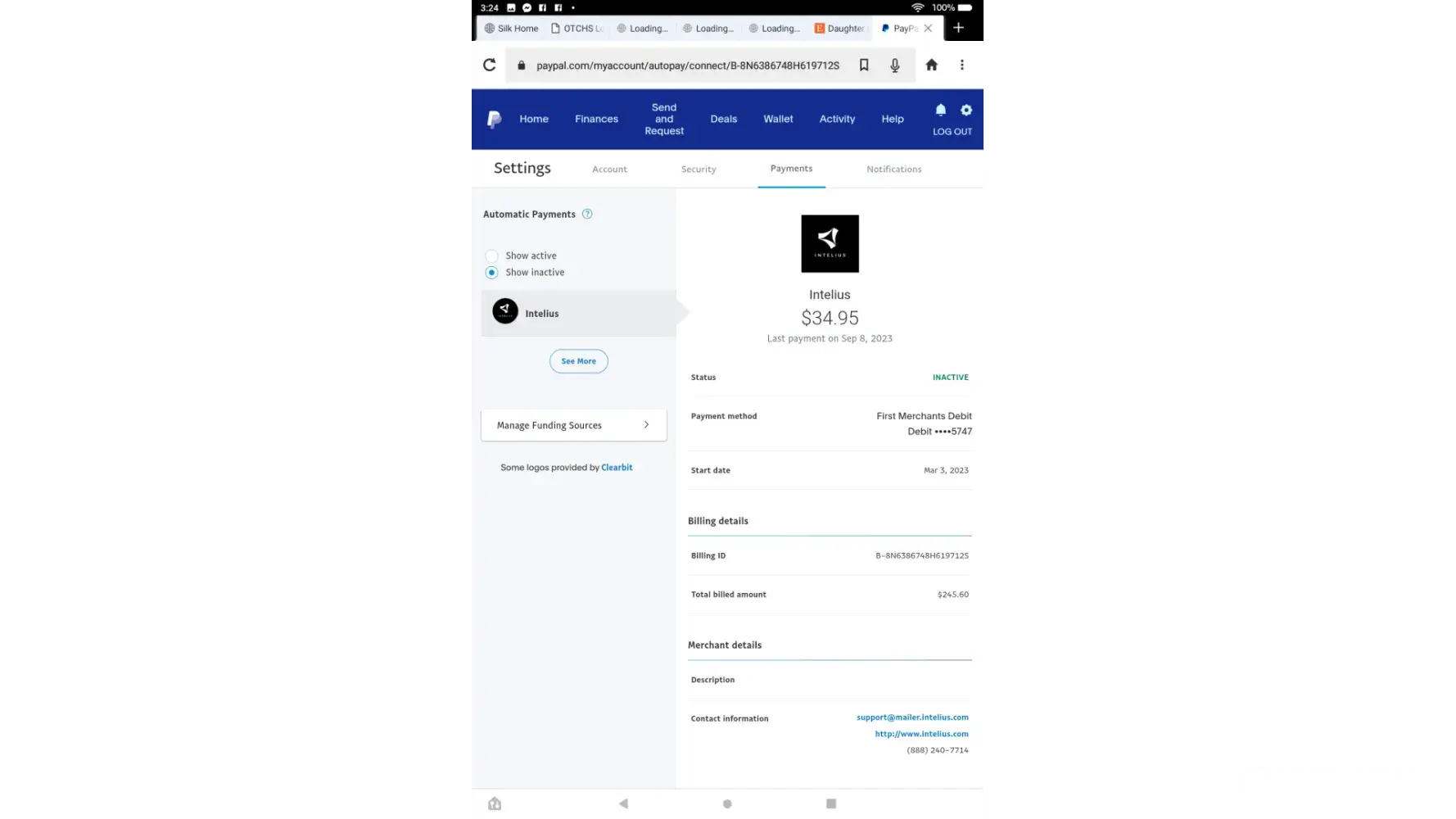
Task: Switch to the Silk Home tab
Action: (x=512, y=28)
